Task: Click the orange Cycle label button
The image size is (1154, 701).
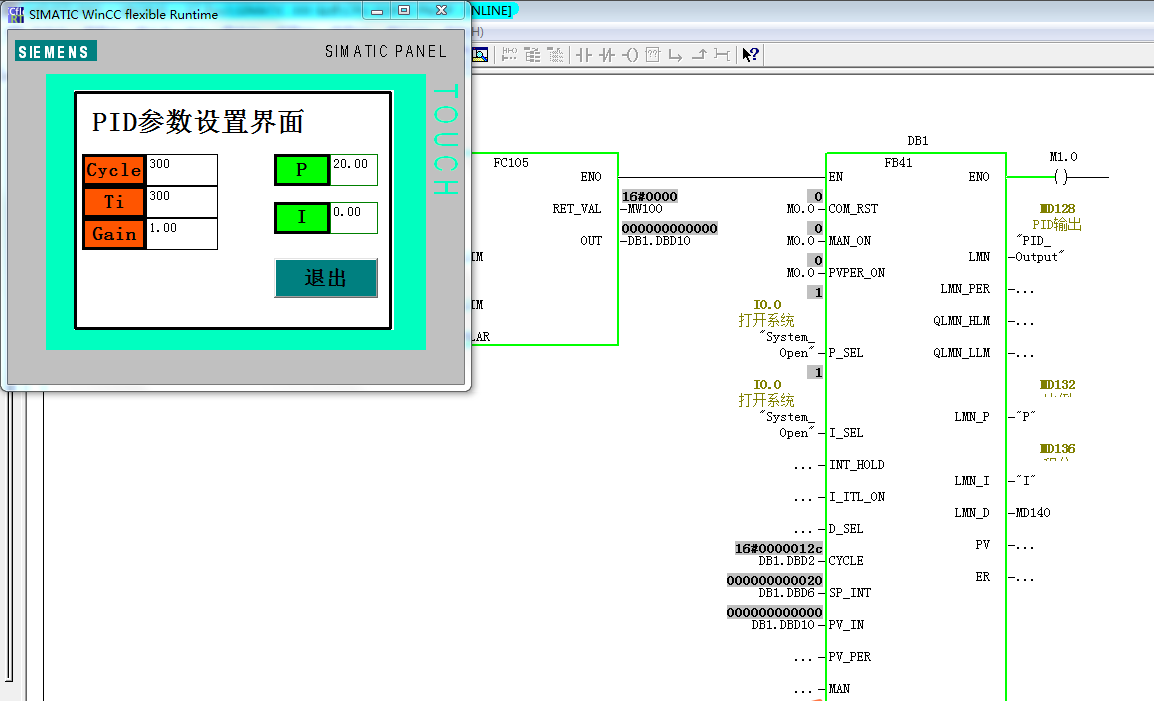Action: click(x=114, y=170)
